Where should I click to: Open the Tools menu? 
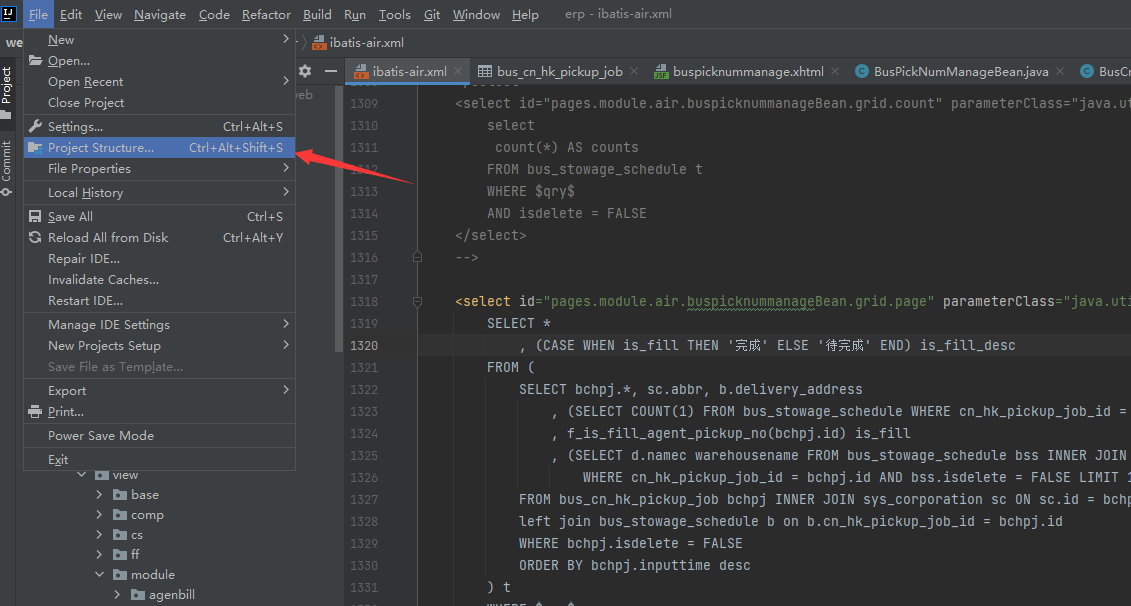pyautogui.click(x=395, y=14)
